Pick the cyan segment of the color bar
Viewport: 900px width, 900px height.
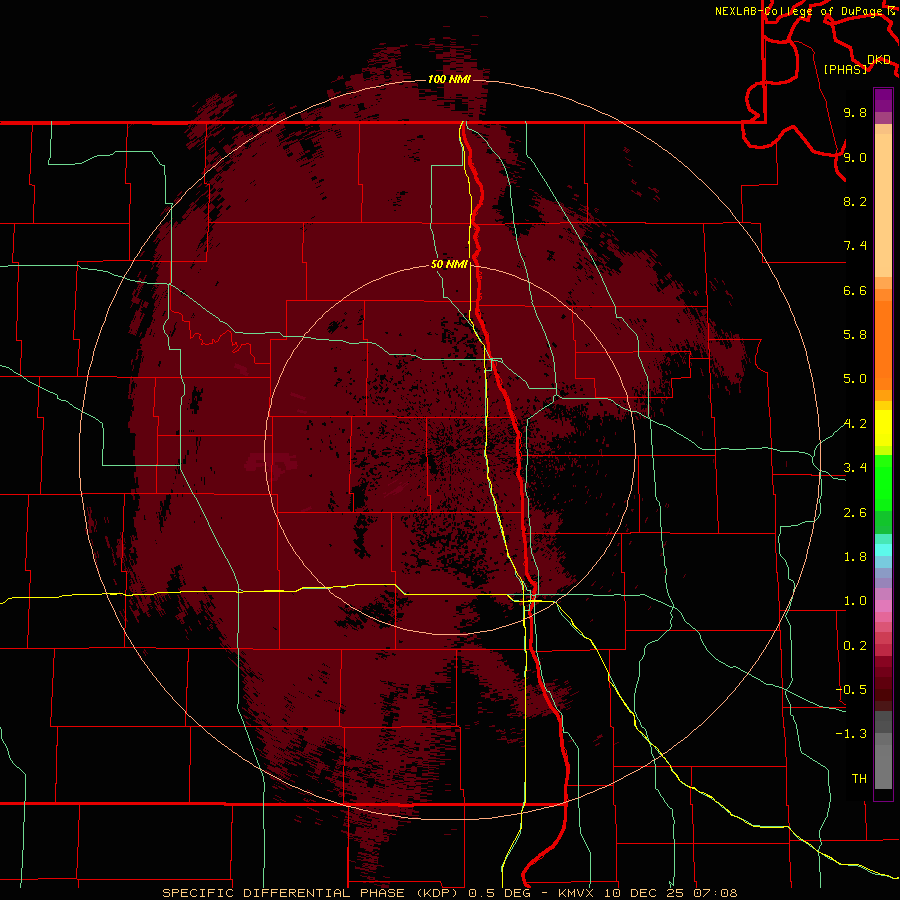[x=883, y=550]
